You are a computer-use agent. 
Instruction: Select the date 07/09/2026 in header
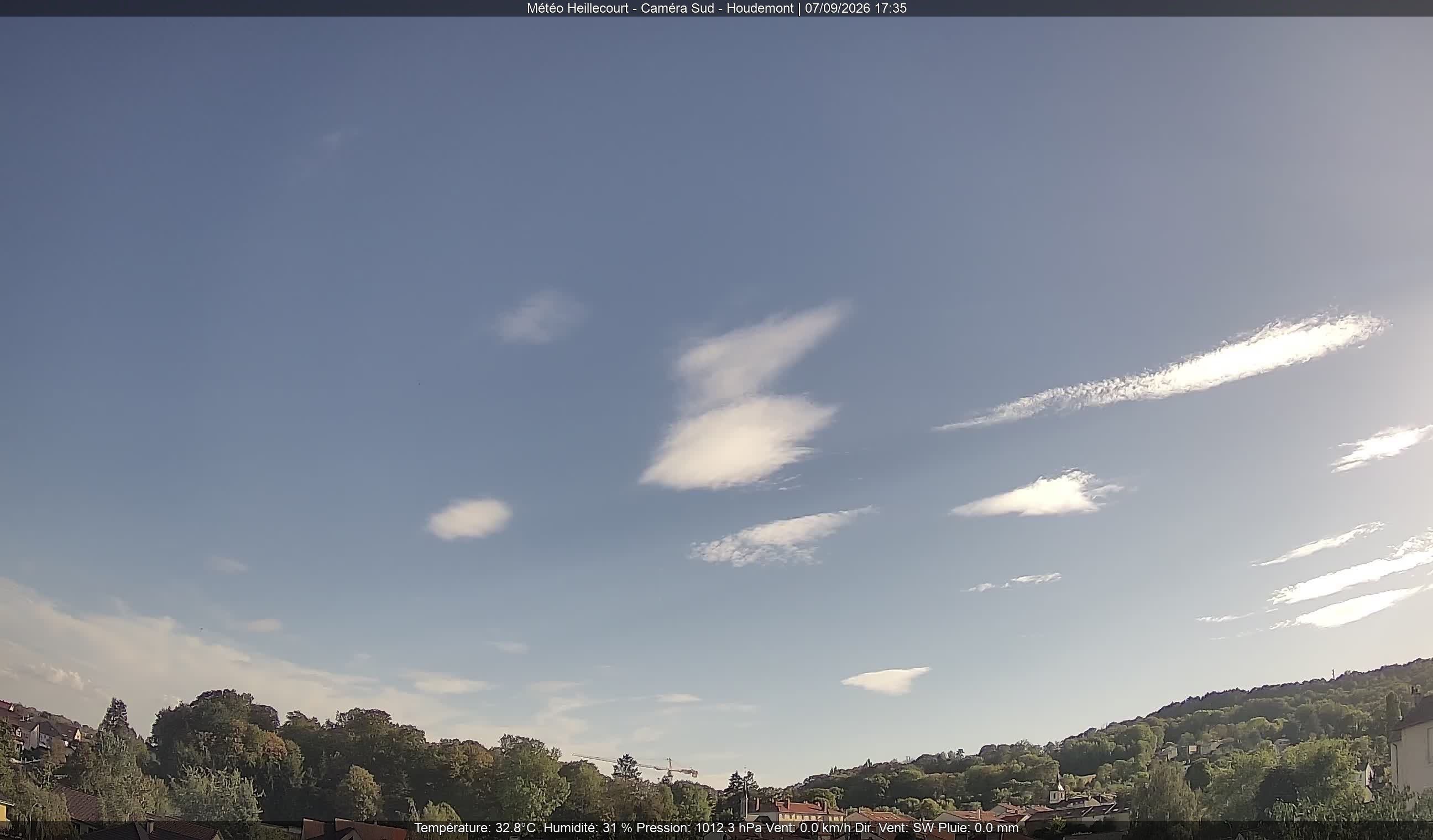click(837, 8)
